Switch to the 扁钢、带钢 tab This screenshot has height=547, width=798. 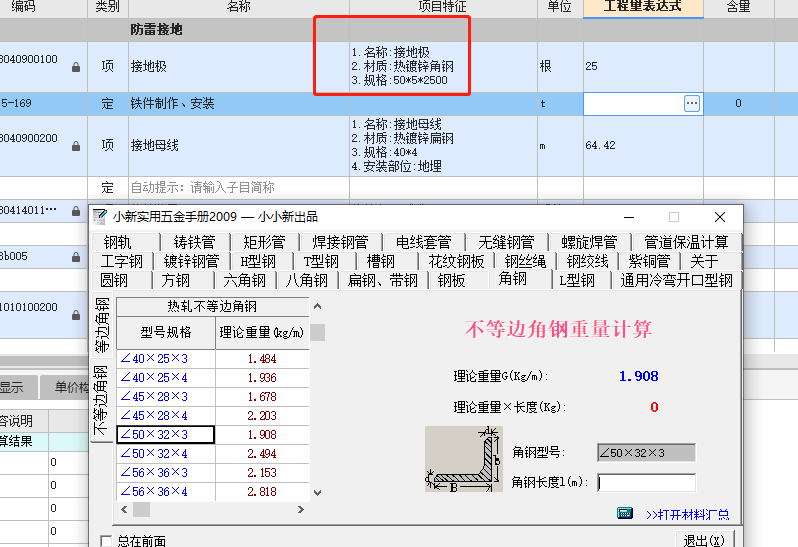pyautogui.click(x=383, y=280)
